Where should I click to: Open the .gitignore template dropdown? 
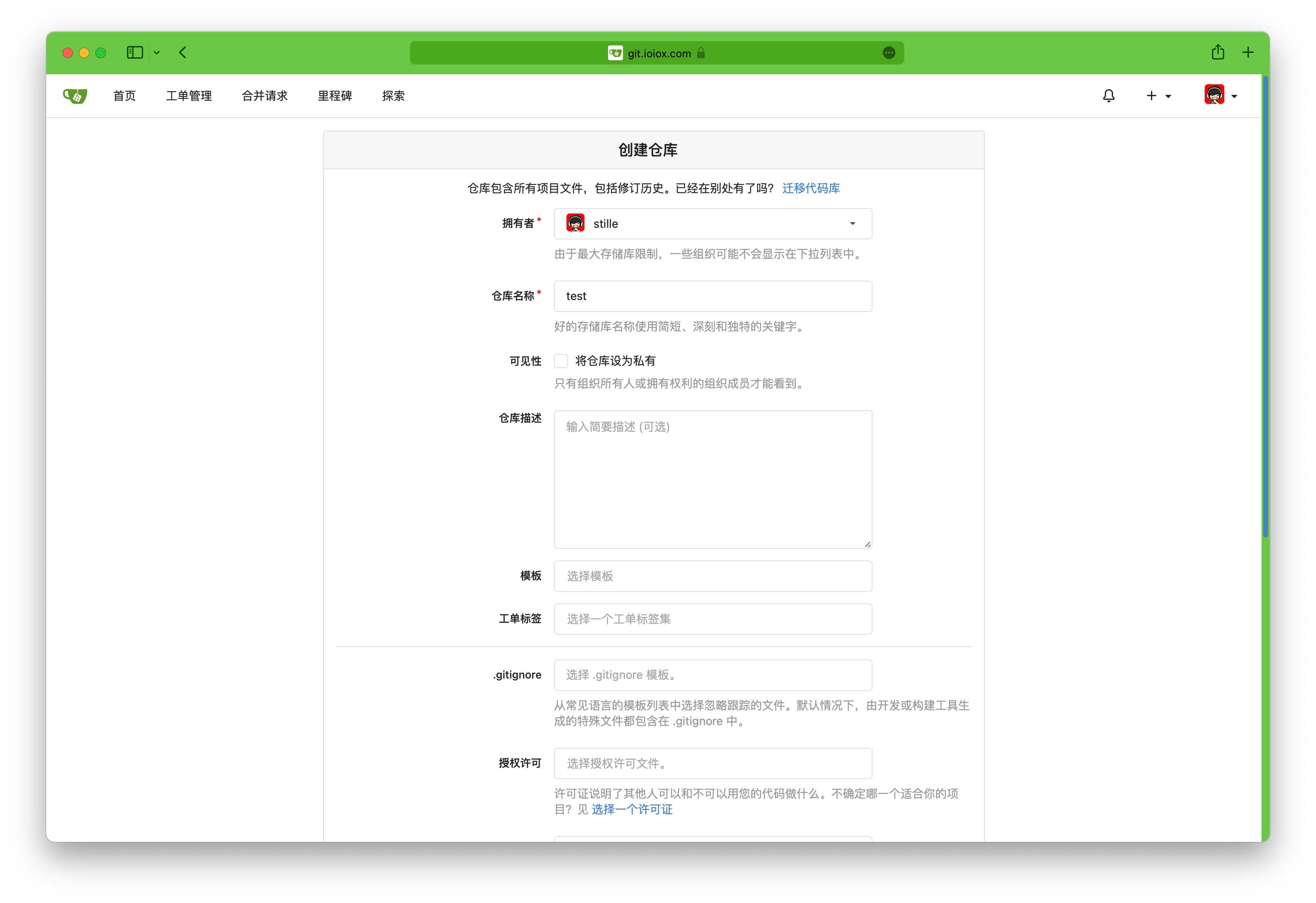point(712,675)
